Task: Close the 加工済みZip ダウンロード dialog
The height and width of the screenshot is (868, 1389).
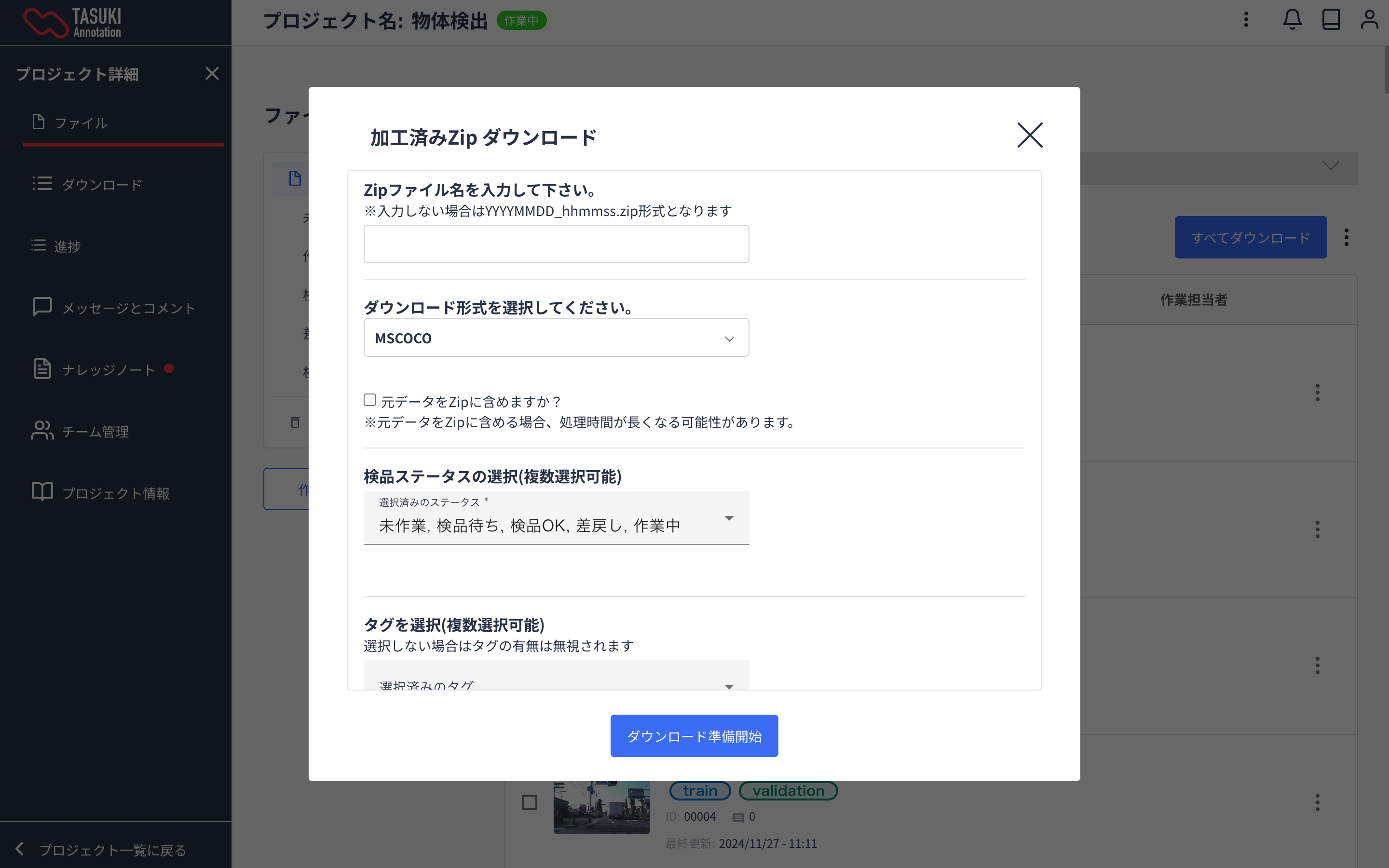Action: [1030, 135]
